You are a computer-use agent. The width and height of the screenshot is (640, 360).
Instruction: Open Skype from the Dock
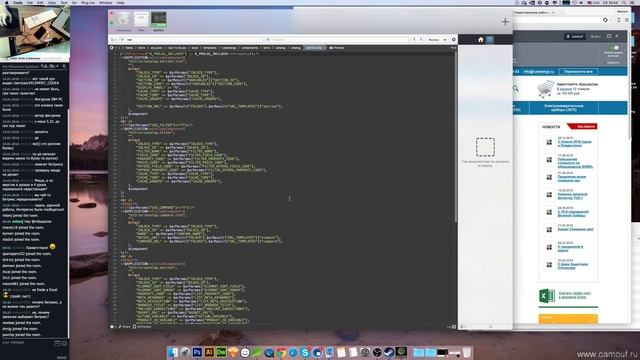(x=305, y=352)
